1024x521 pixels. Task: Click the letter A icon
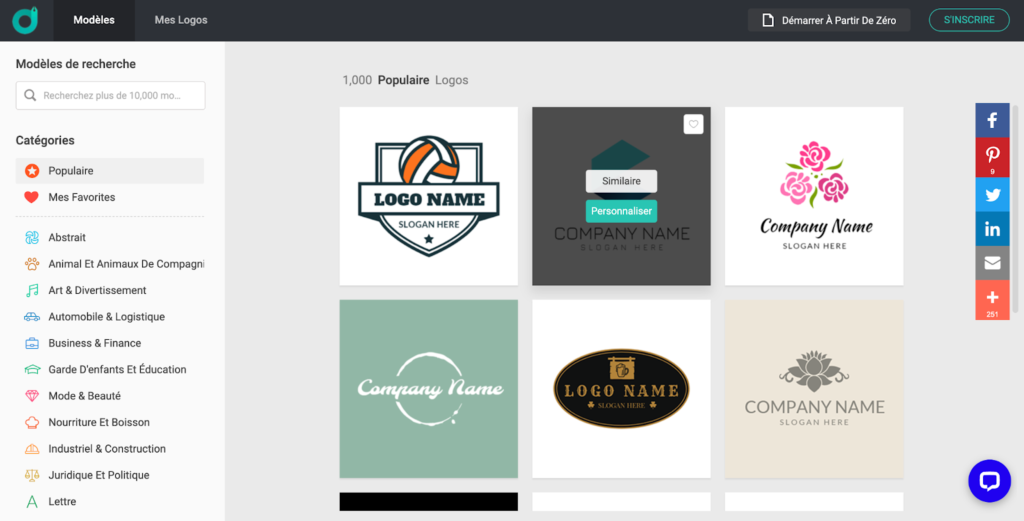pyautogui.click(x=31, y=502)
